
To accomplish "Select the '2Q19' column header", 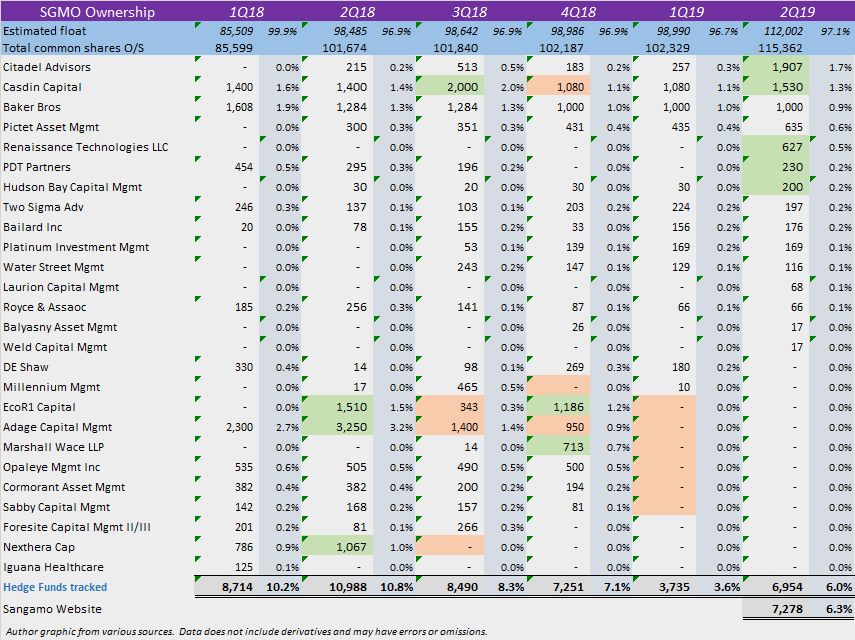I will point(798,11).
